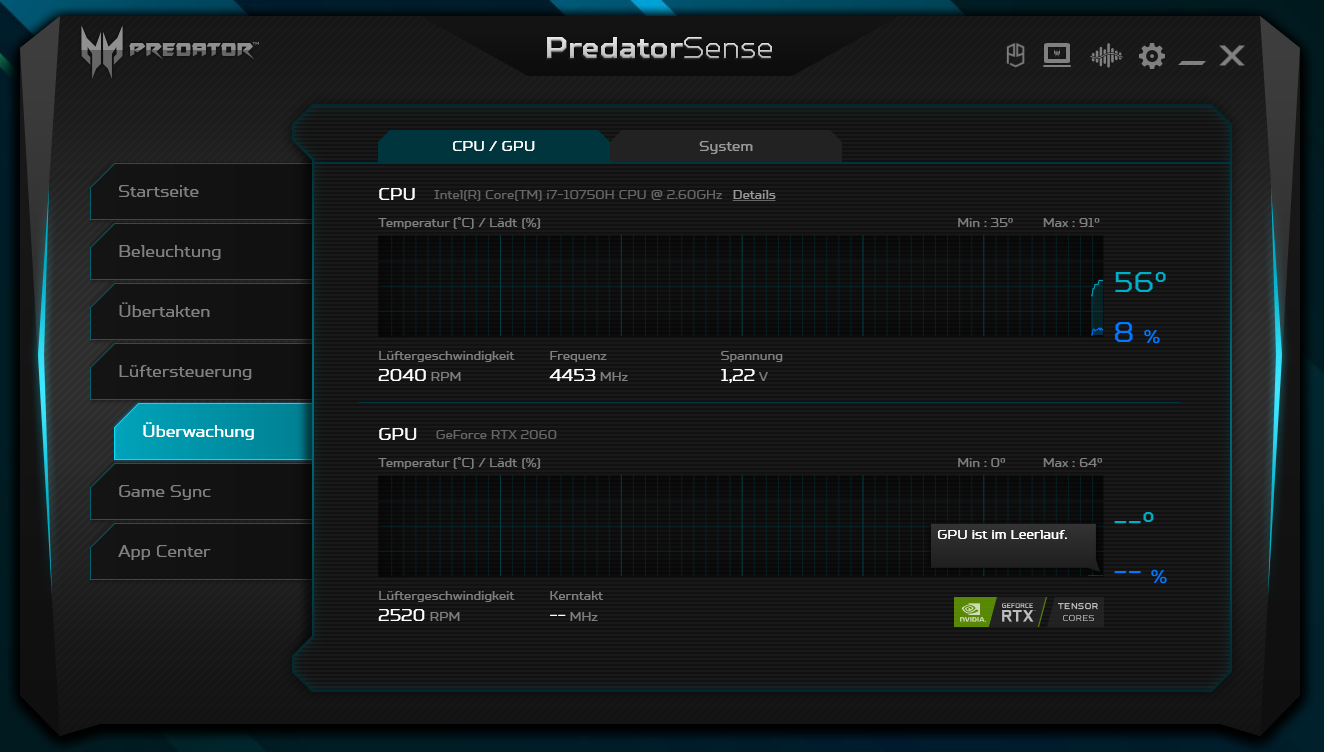Click the CPU temperature graph

pyautogui.click(x=741, y=286)
